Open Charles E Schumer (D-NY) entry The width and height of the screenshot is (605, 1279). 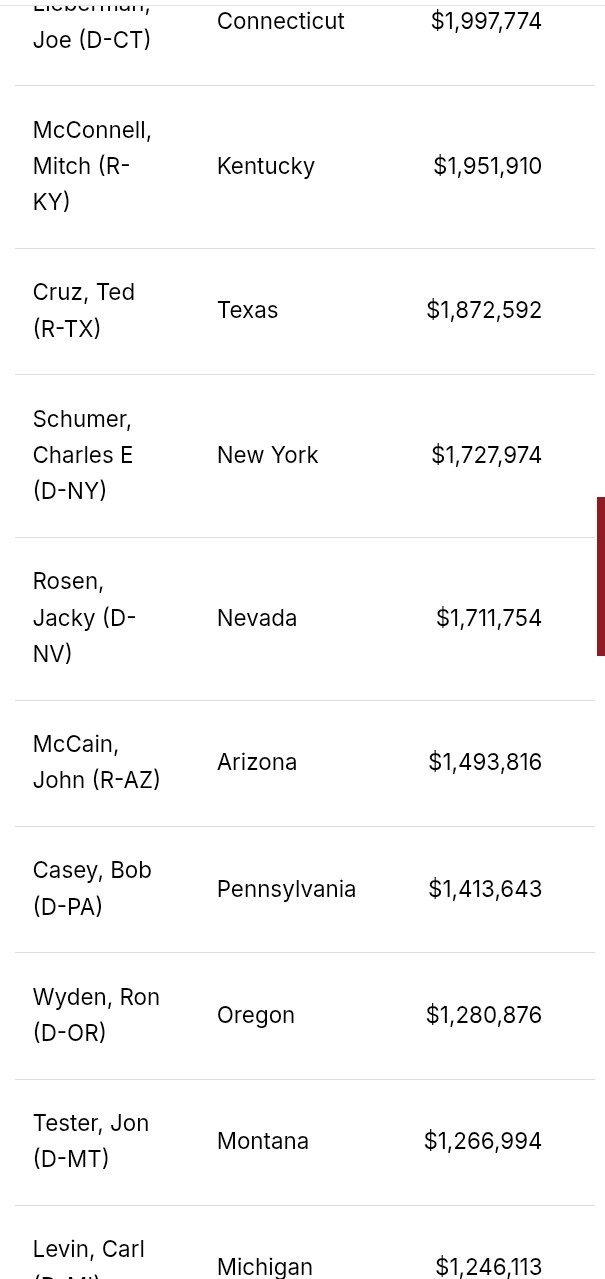[x=82, y=455]
